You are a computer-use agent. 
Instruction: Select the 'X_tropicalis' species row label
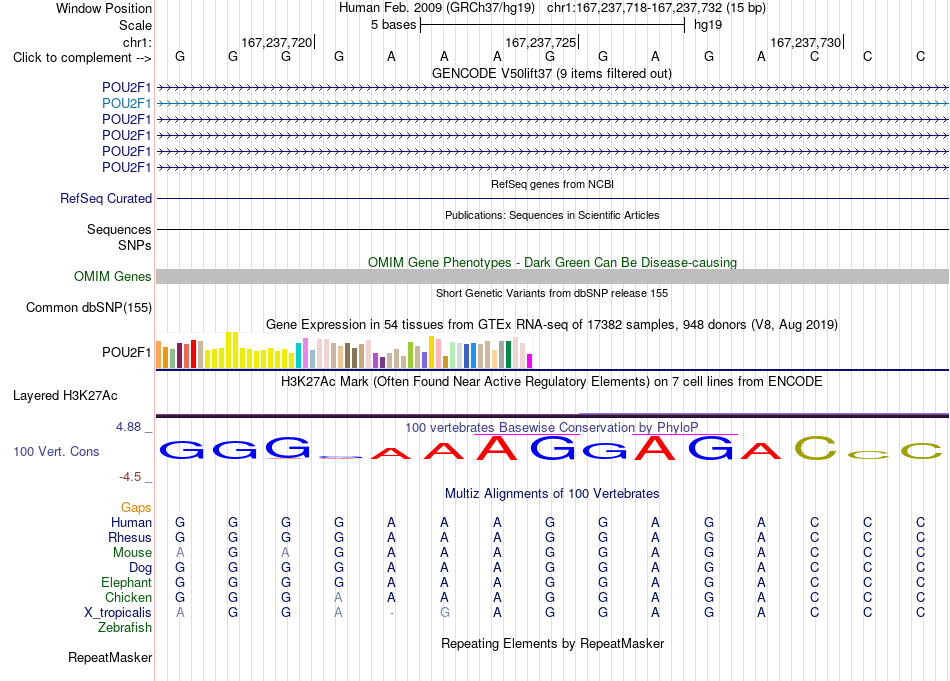118,613
